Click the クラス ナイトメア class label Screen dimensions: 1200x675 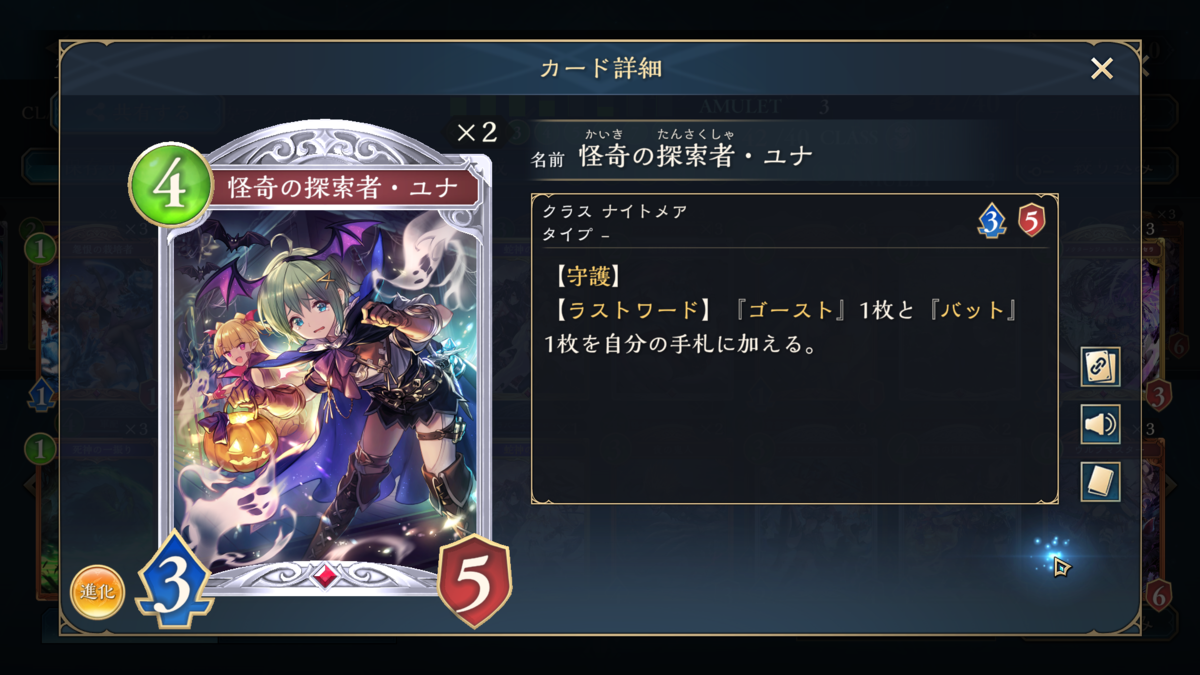click(615, 212)
